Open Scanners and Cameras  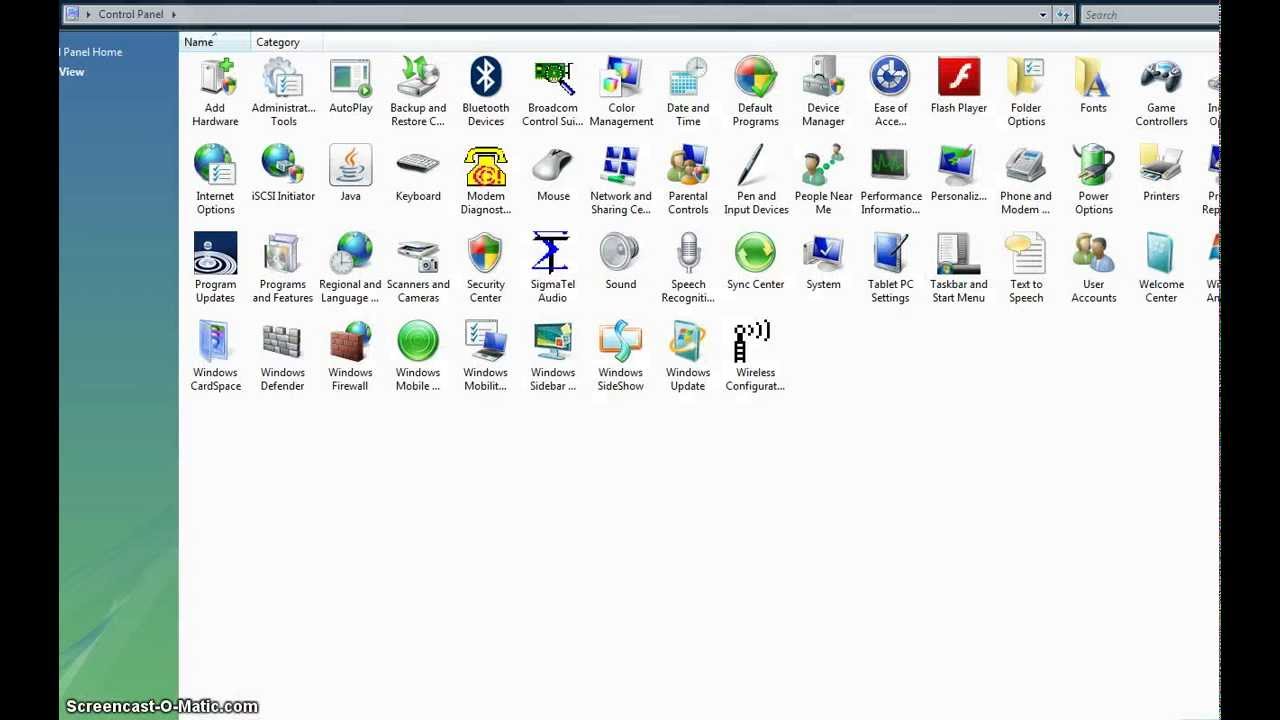(x=418, y=268)
